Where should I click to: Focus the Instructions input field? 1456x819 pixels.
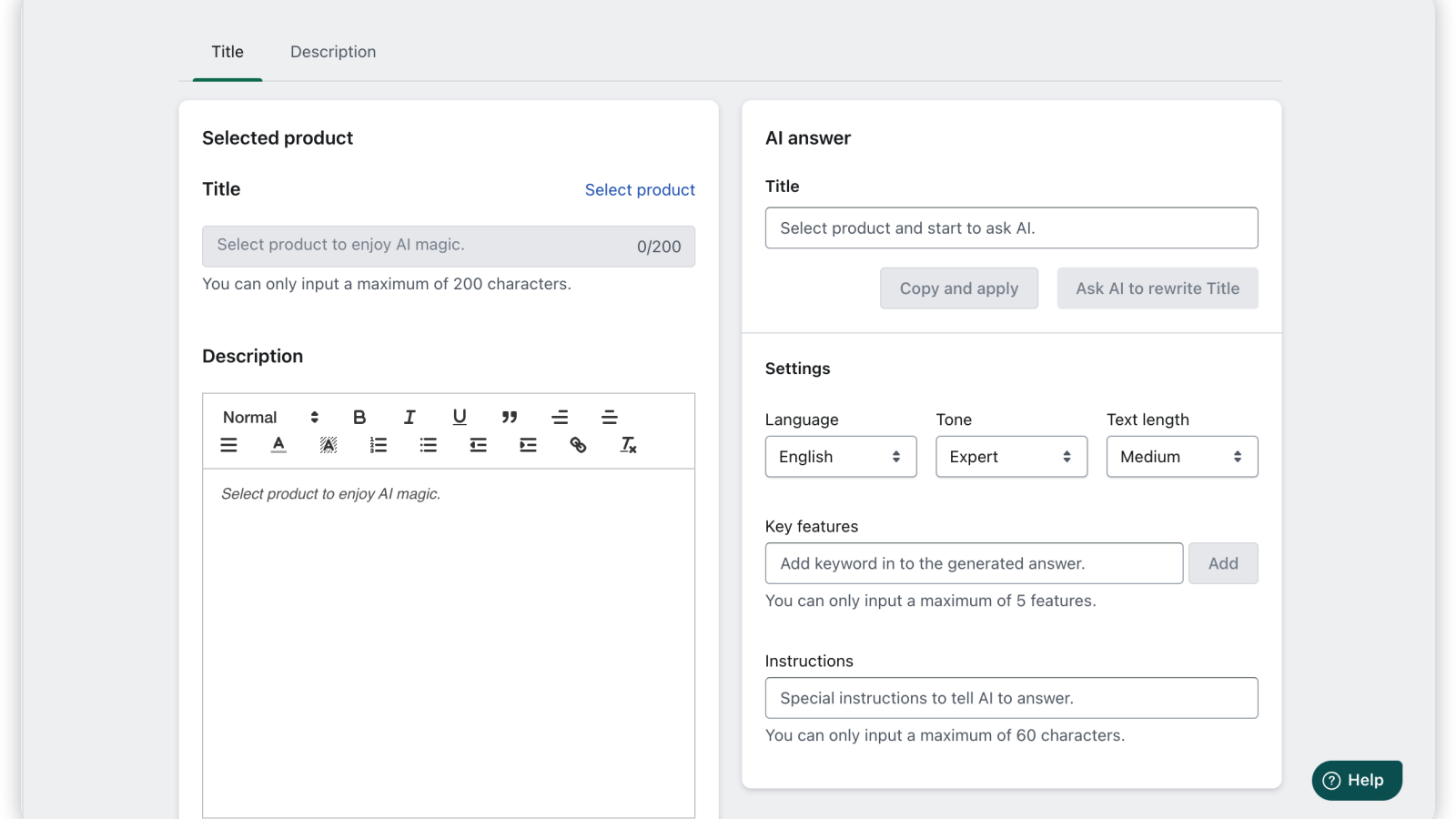coord(1011,698)
